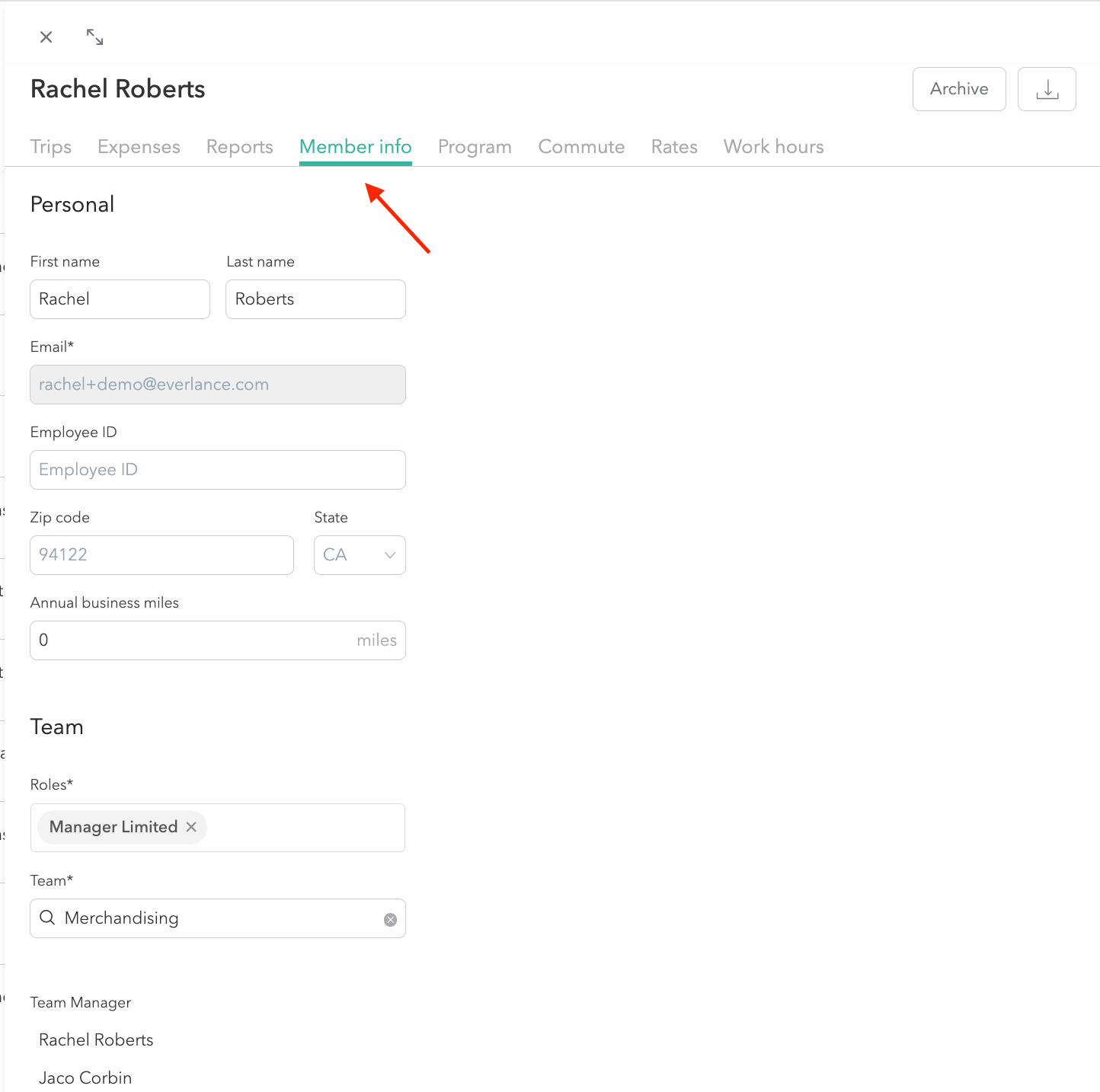
Task: Switch to Work hours tab
Action: 773,147
